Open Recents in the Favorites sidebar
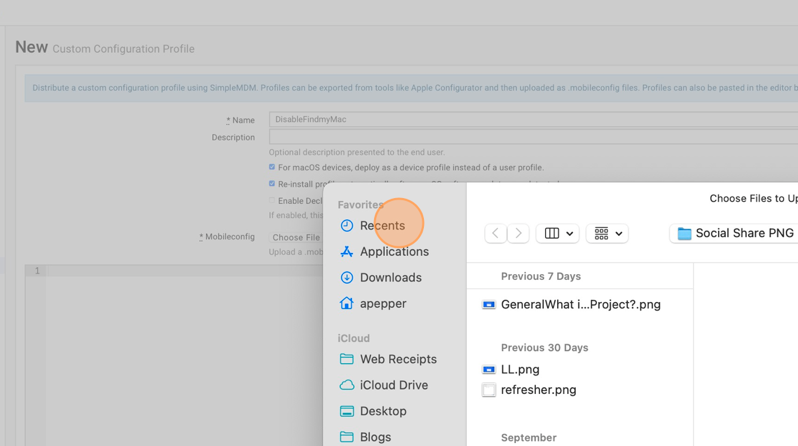Image resolution: width=798 pixels, height=446 pixels. click(382, 226)
